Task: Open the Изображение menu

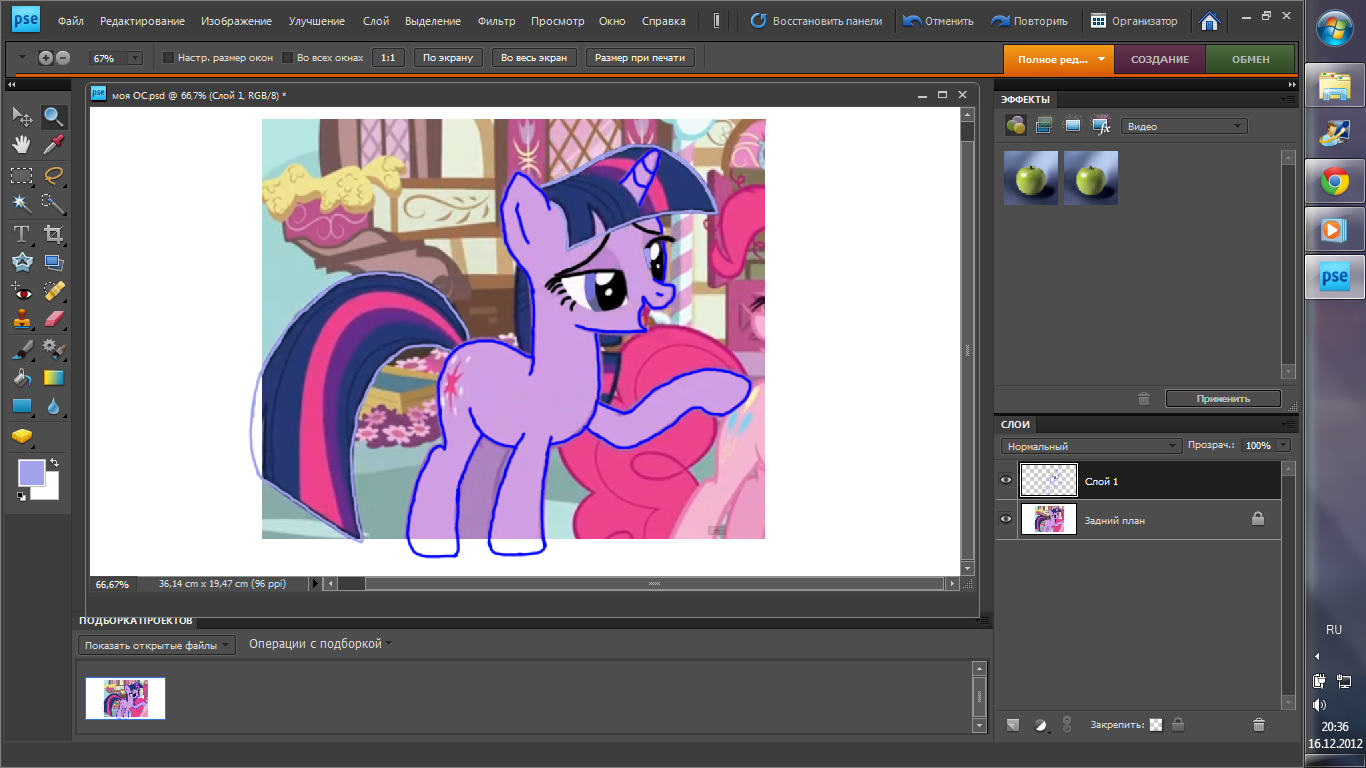Action: point(236,21)
